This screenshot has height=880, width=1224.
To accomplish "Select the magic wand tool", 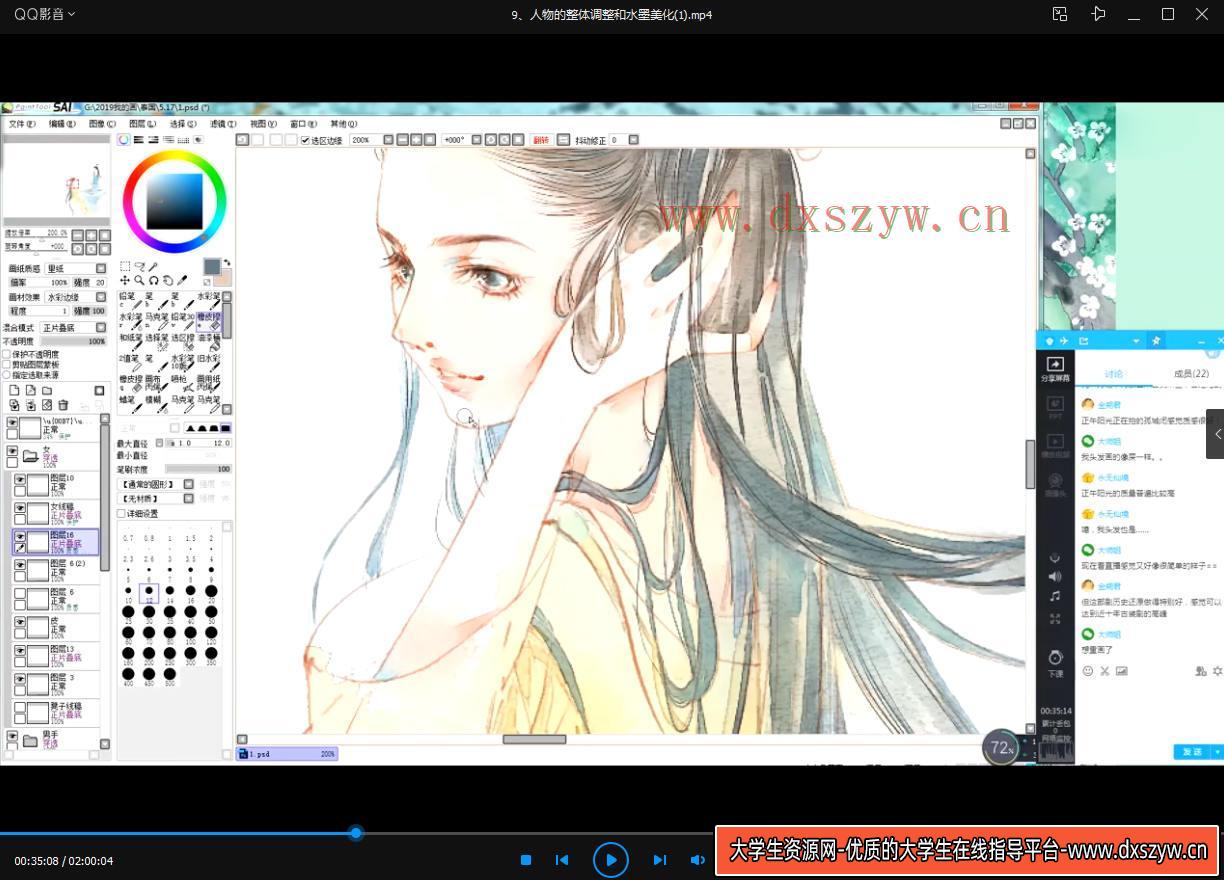I will pyautogui.click(x=153, y=266).
